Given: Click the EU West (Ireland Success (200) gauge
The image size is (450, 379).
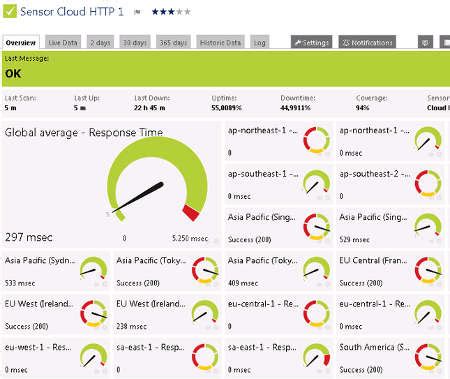Looking at the screenshot, I should pos(93,313).
